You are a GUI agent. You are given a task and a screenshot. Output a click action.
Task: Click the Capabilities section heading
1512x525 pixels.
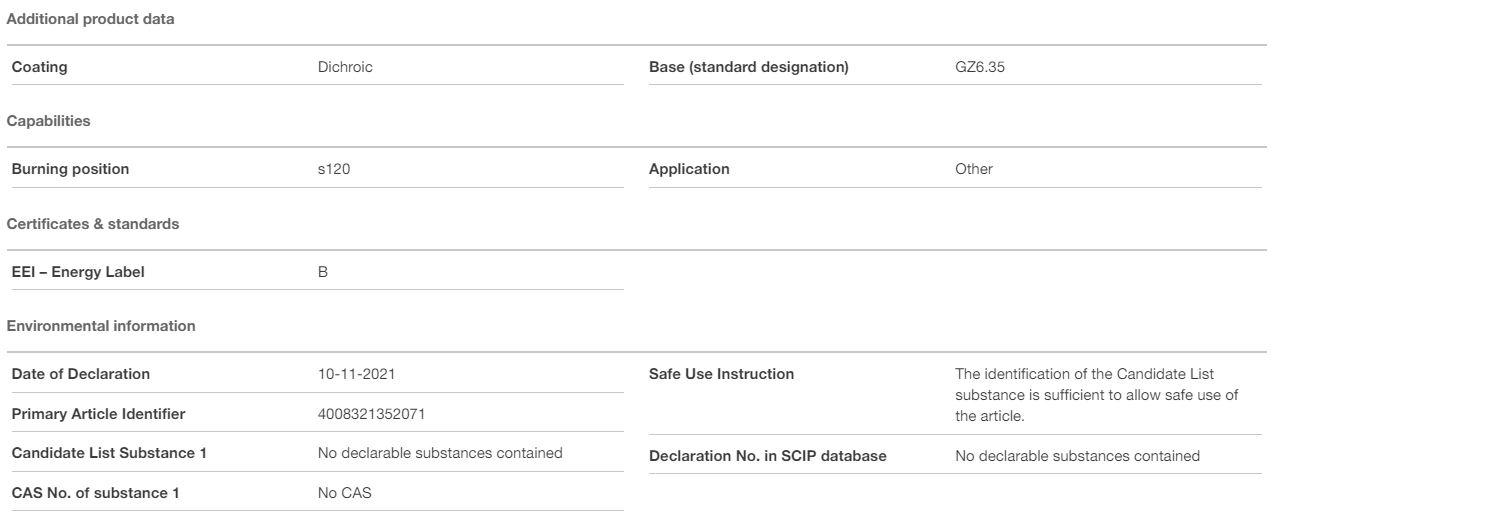click(49, 121)
